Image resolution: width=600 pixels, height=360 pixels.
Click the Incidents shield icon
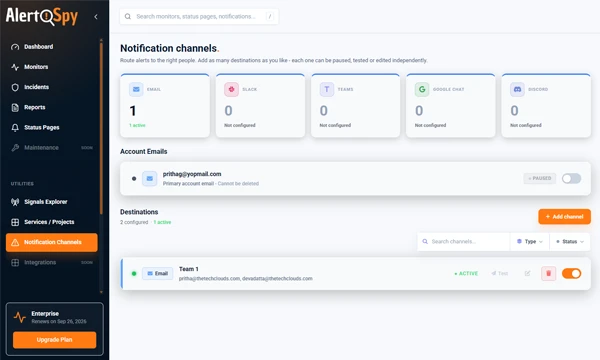pyautogui.click(x=15, y=87)
